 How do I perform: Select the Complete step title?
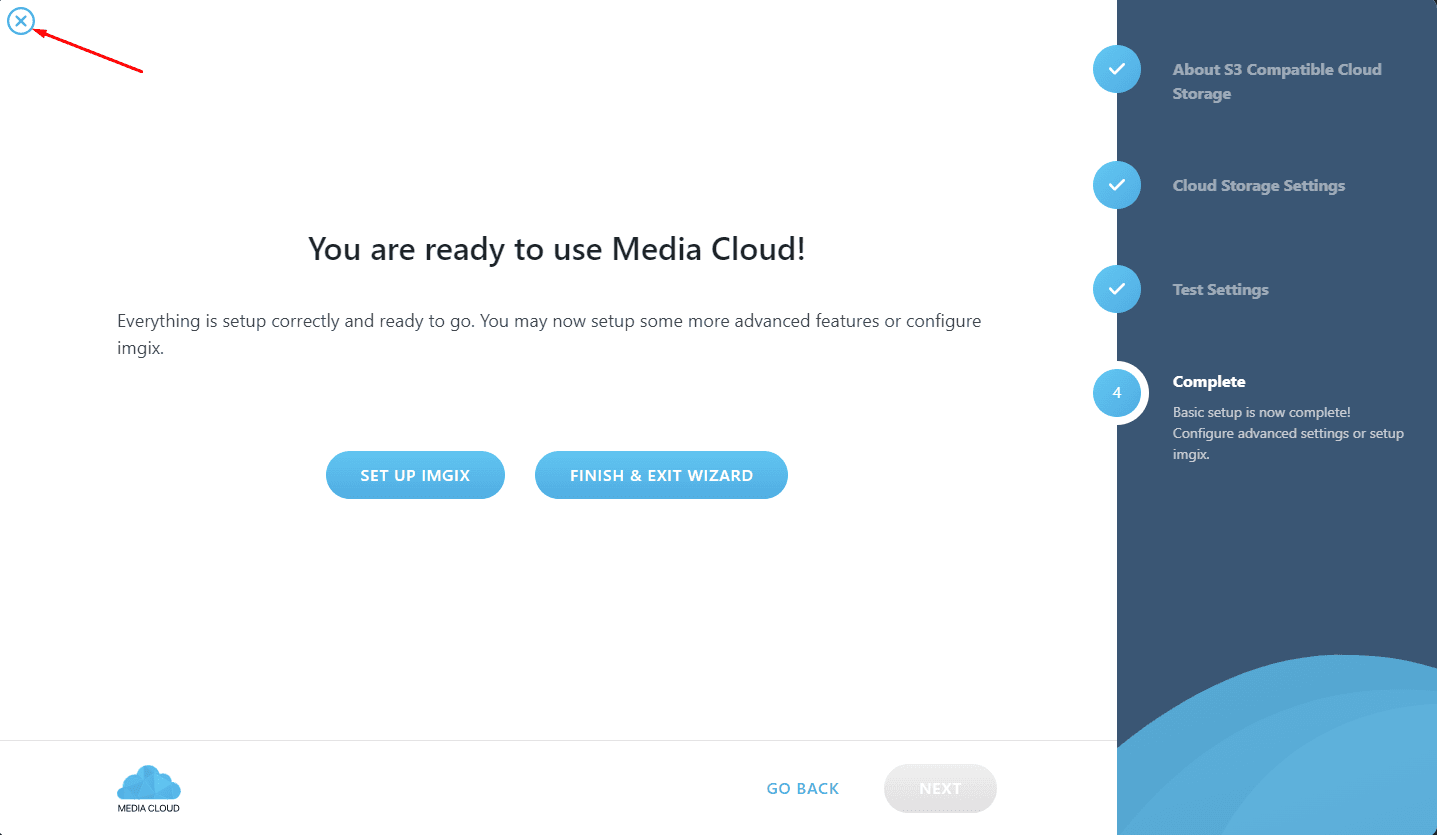point(1209,382)
